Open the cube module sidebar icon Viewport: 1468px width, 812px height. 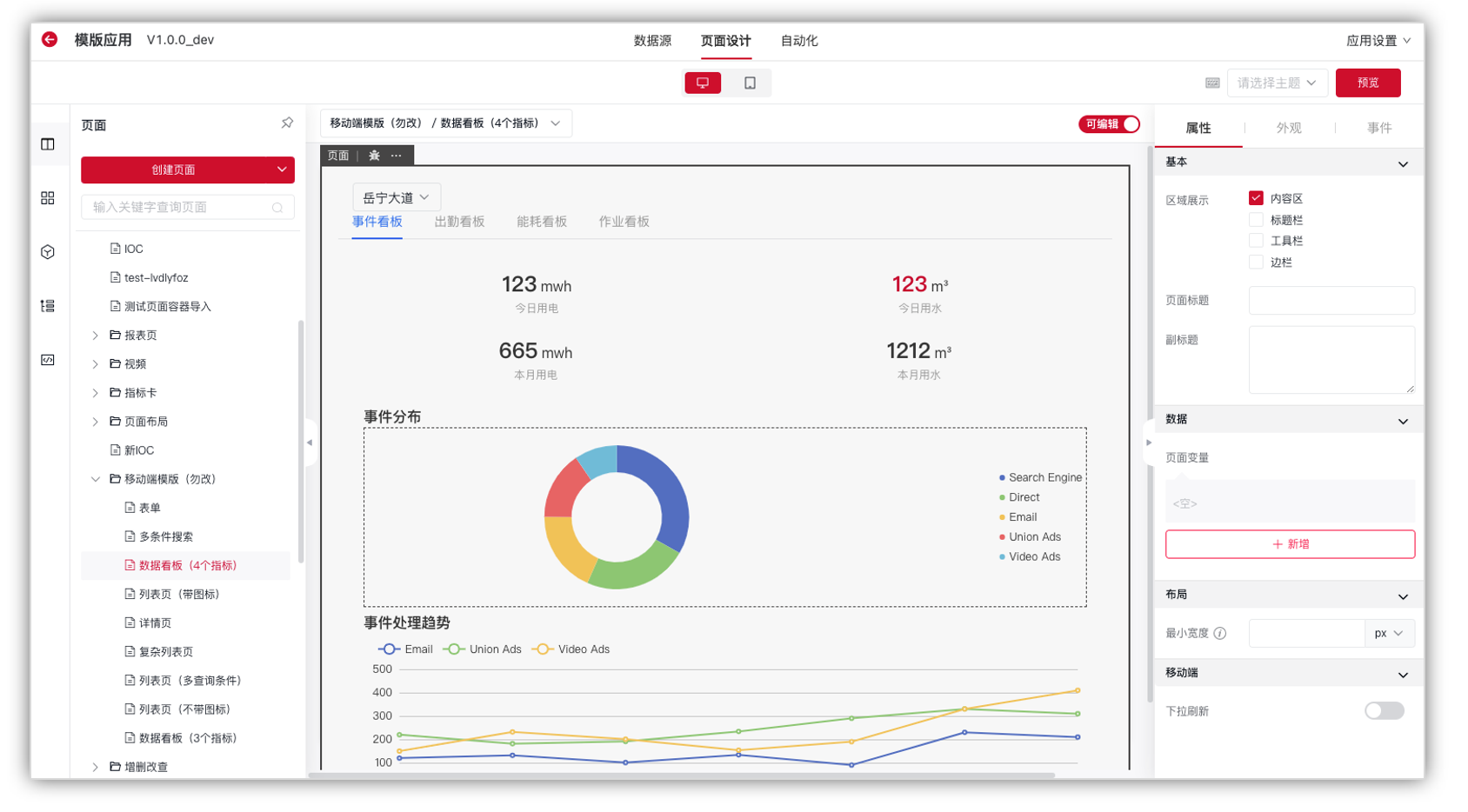(48, 252)
